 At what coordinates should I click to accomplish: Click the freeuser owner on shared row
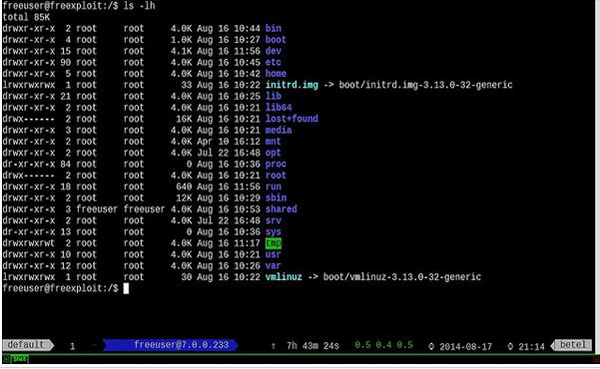[x=97, y=209]
